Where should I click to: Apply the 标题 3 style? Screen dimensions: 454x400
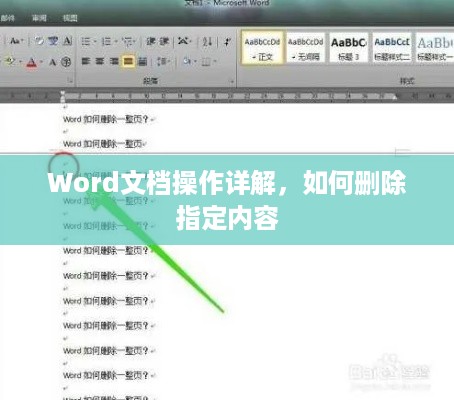click(x=349, y=47)
